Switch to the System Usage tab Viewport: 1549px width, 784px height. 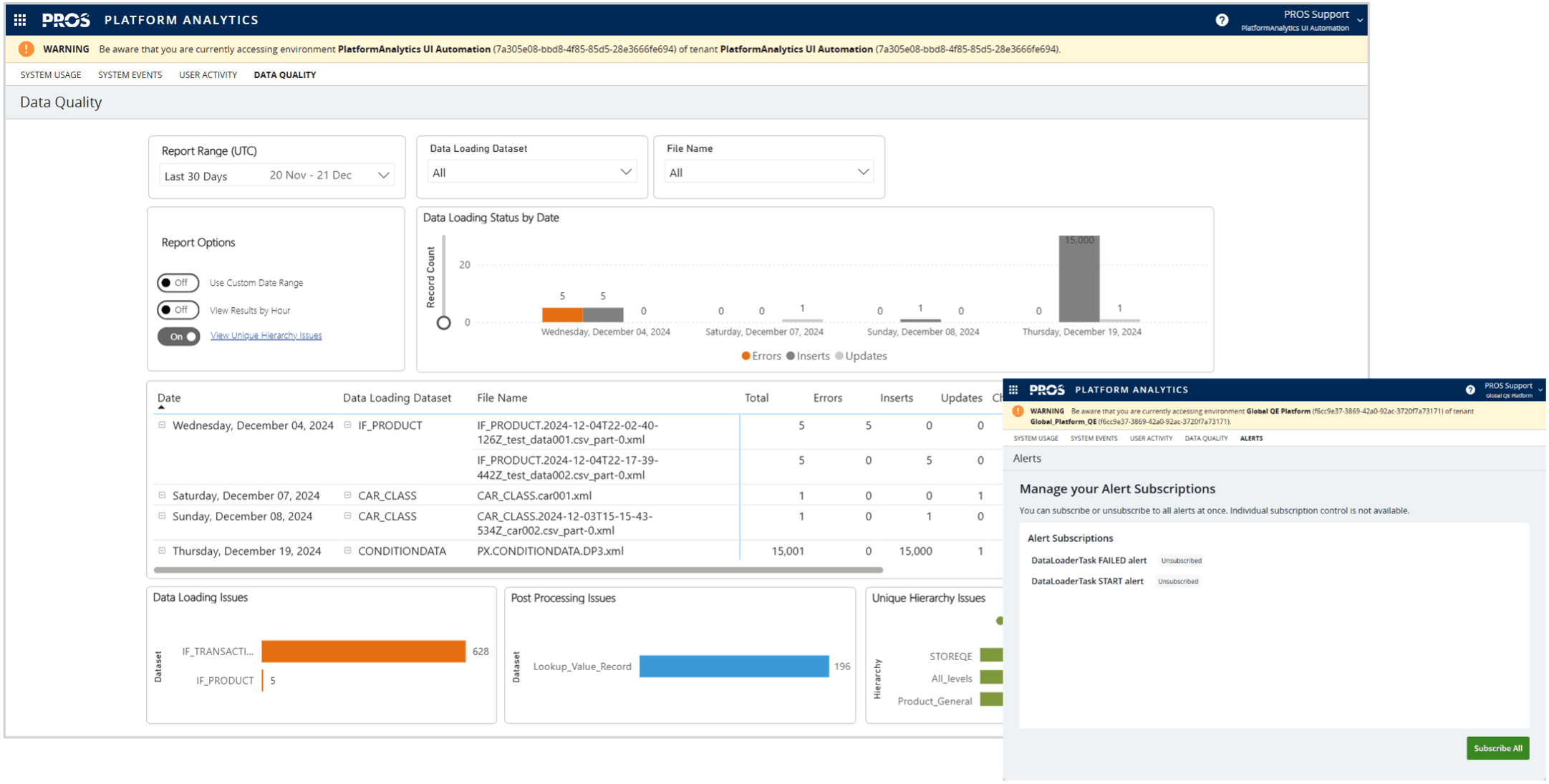[50, 74]
